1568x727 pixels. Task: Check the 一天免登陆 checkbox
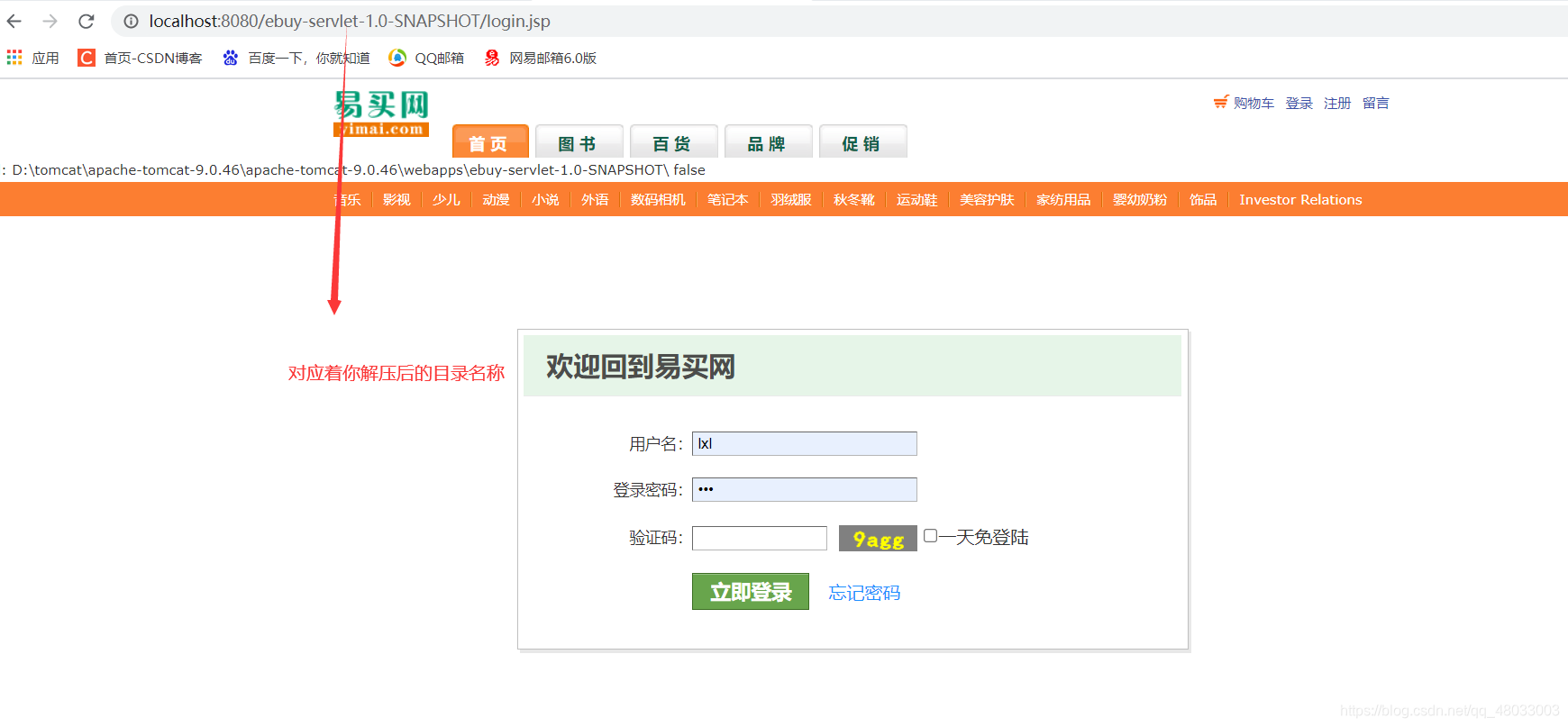[930, 536]
